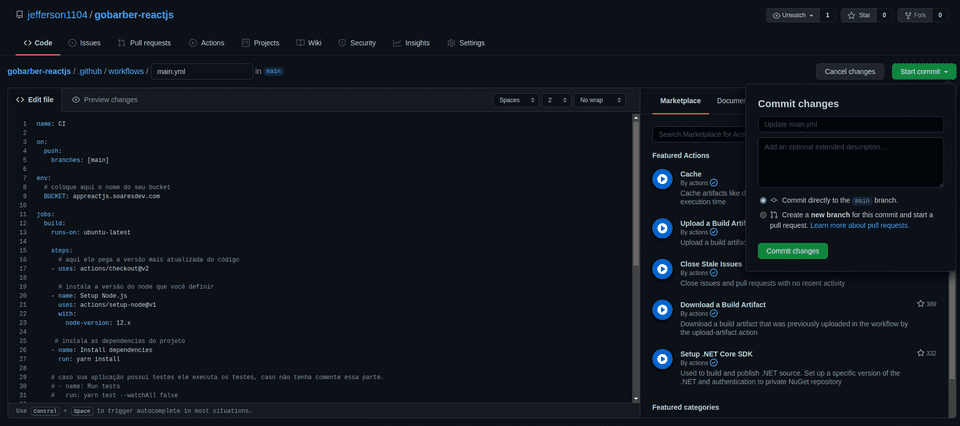
Task: Click the Cache action play icon
Action: pos(661,179)
